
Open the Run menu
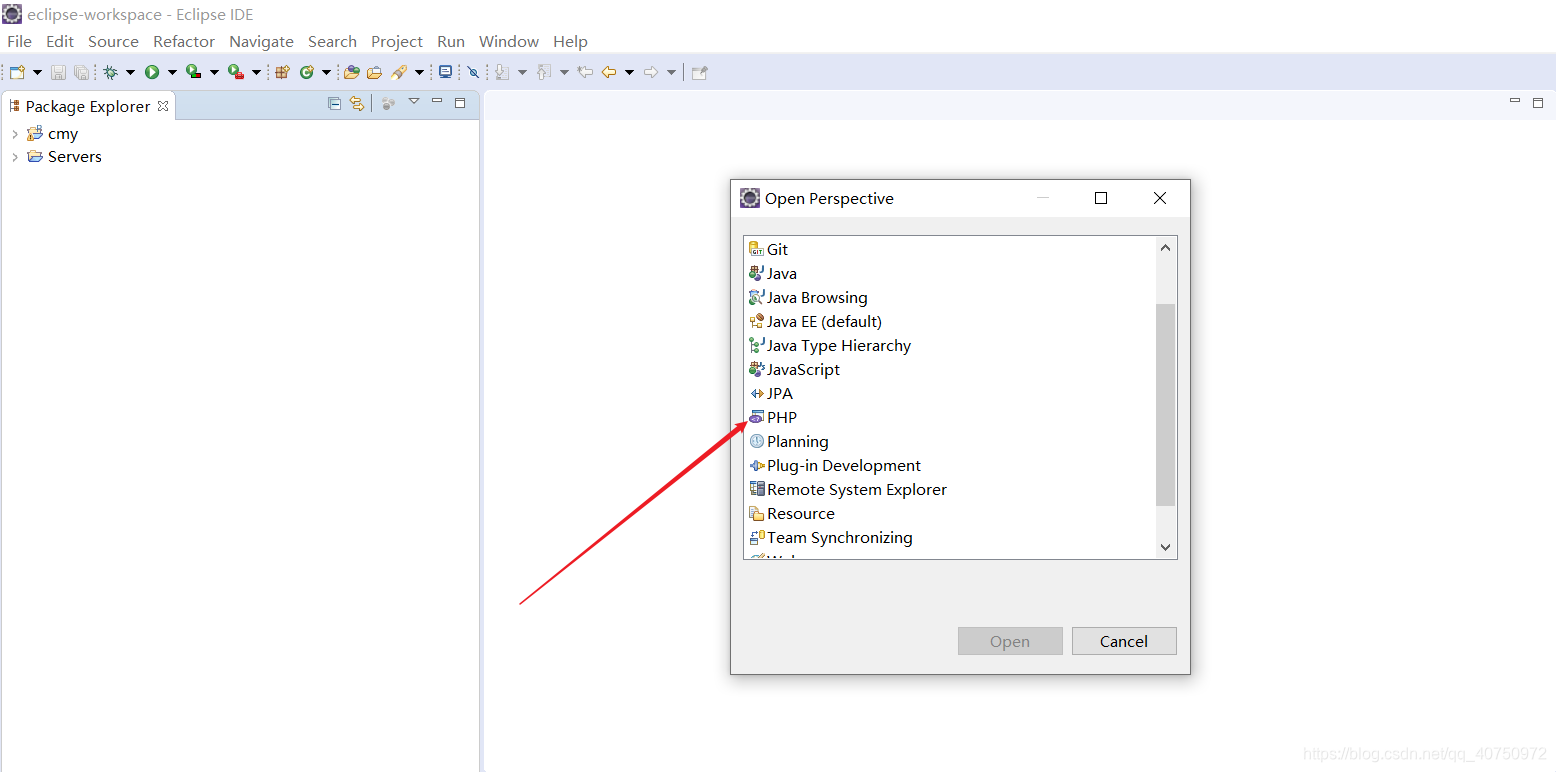click(451, 41)
